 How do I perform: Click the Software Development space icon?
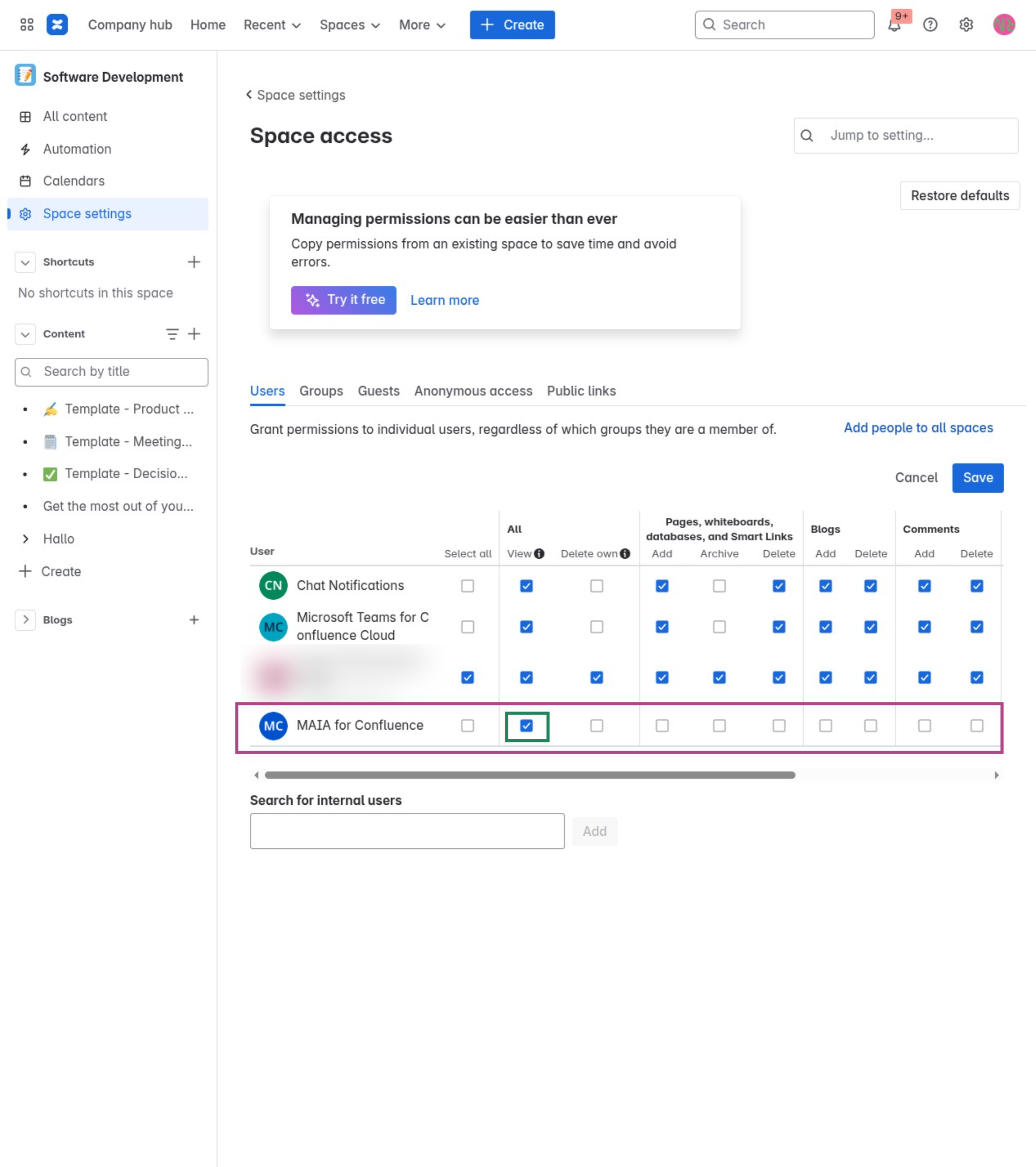[x=25, y=75]
